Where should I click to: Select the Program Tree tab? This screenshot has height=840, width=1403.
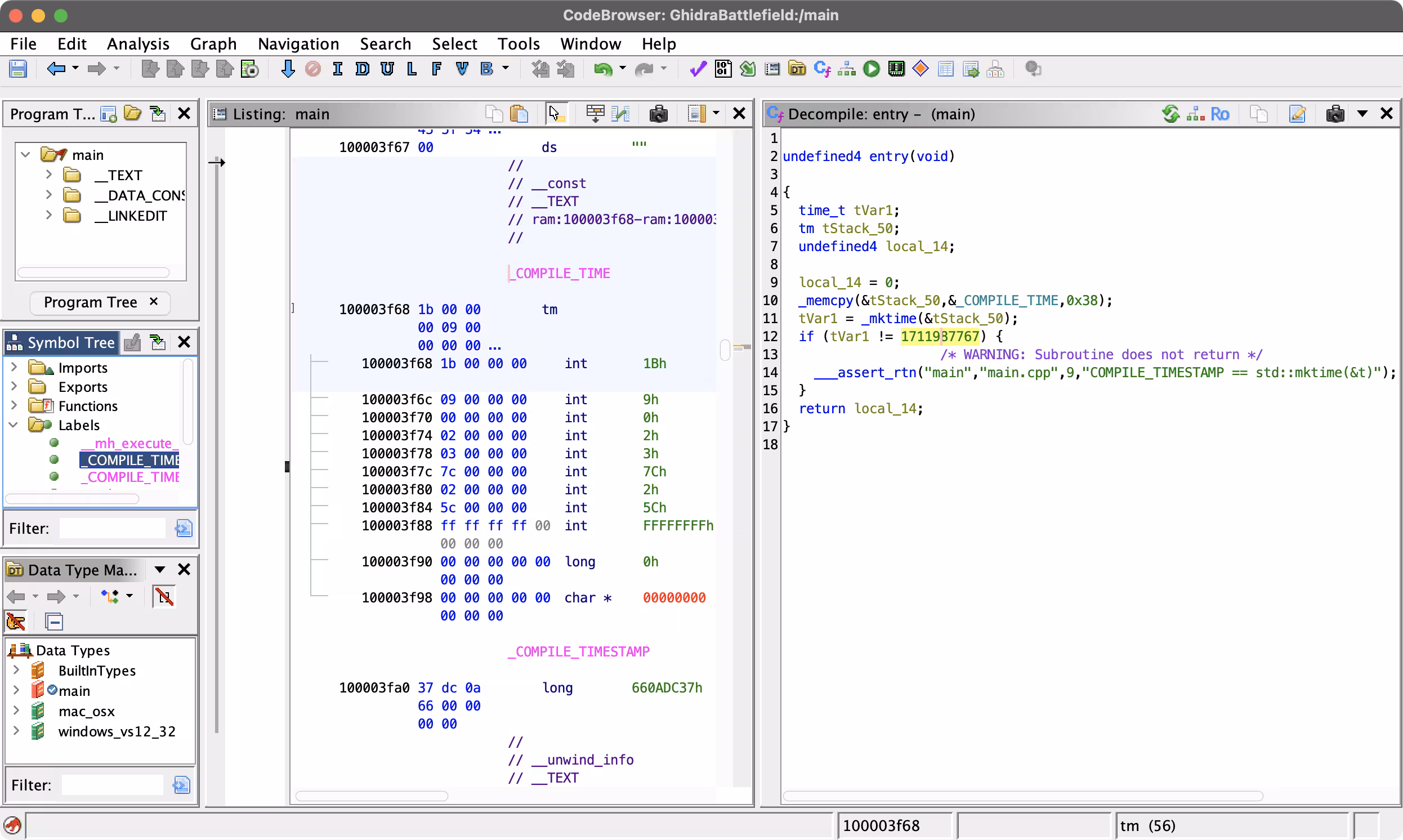tap(91, 302)
